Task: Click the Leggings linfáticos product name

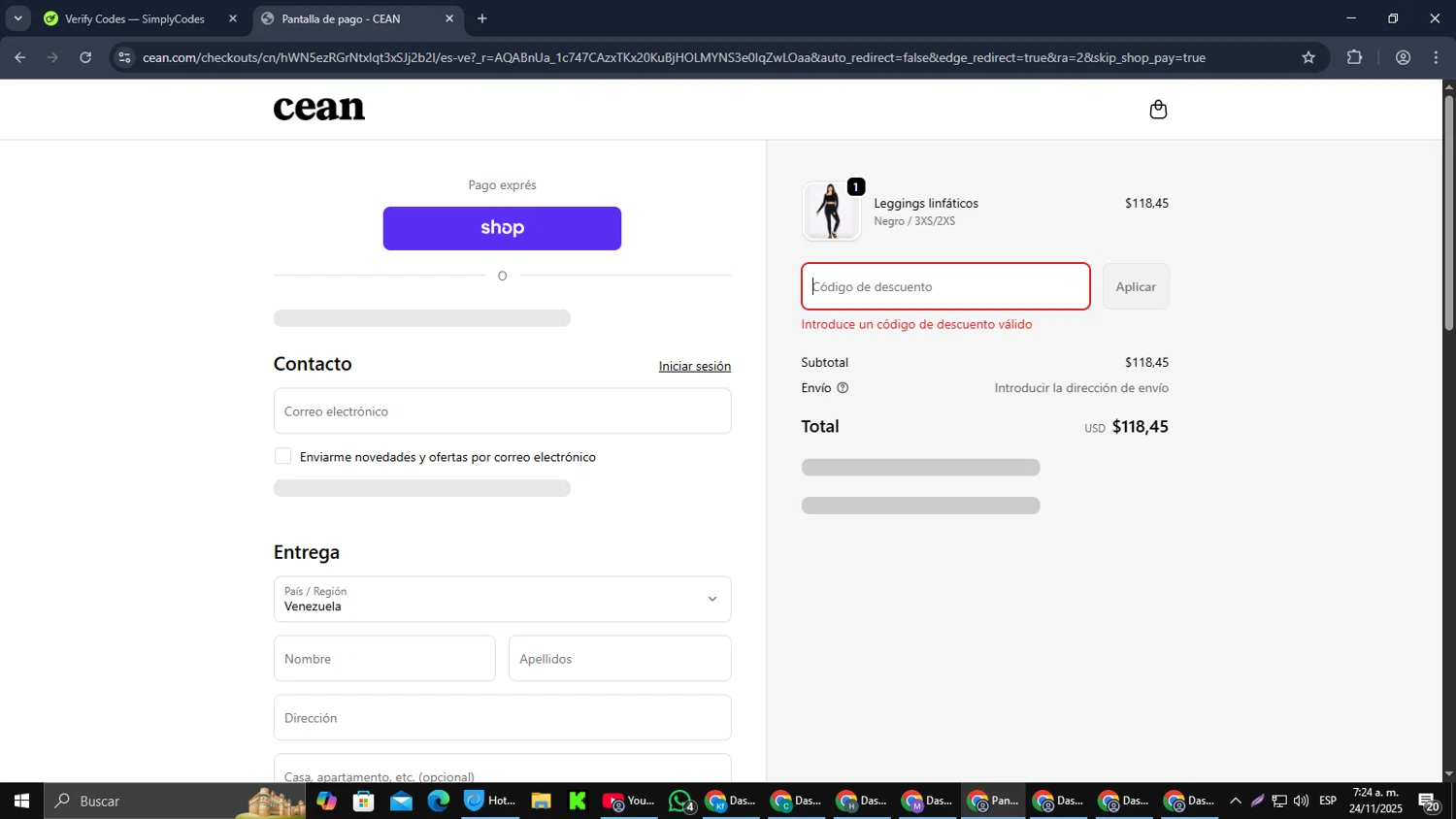Action: pos(926,204)
